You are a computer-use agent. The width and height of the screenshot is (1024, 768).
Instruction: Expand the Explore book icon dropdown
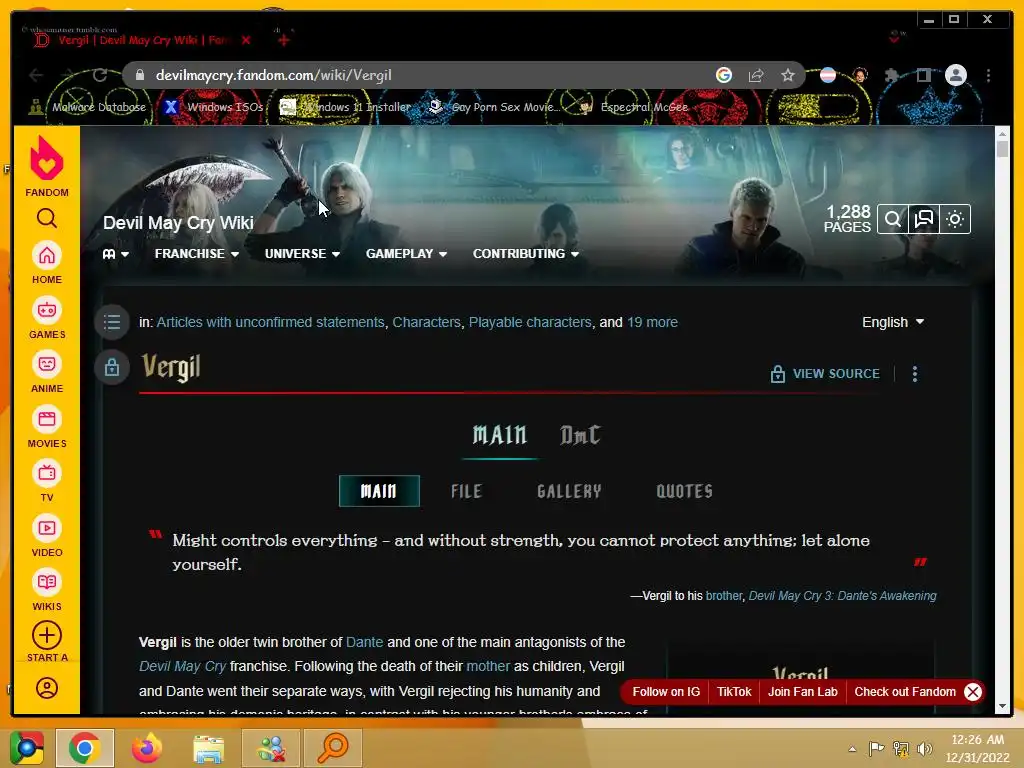(116, 253)
